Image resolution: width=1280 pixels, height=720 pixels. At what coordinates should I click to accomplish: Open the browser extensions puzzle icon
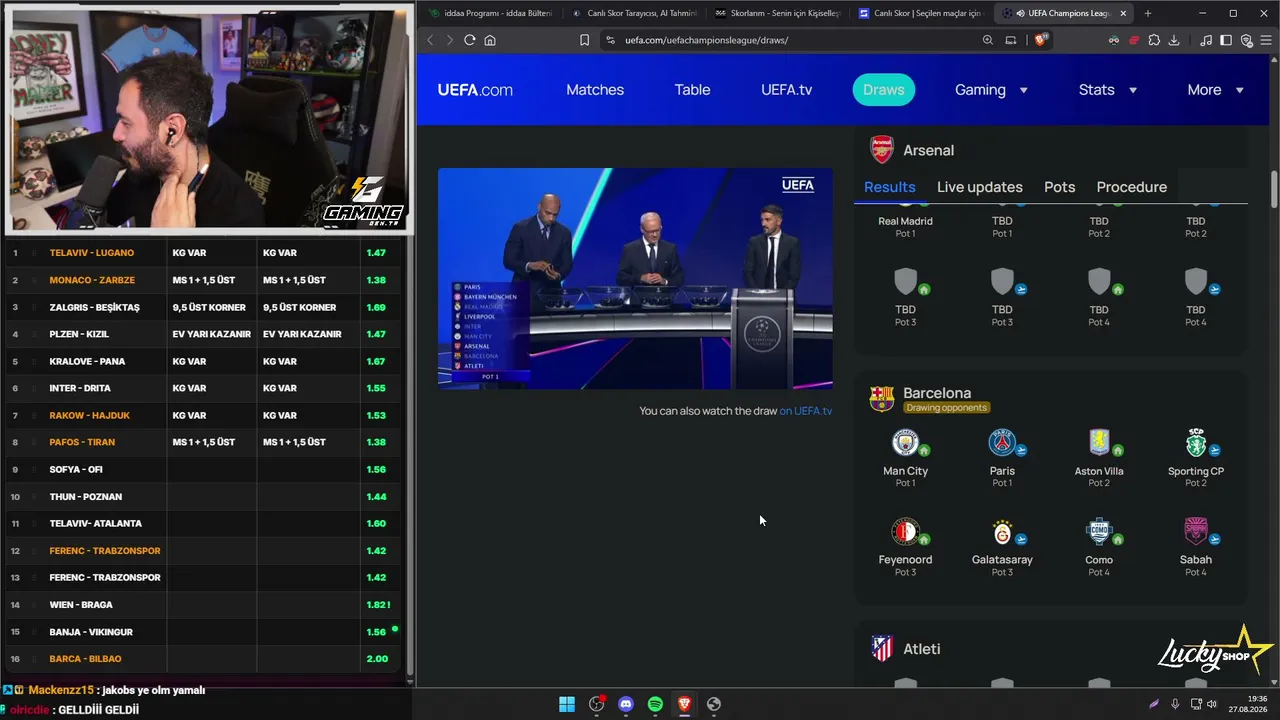coord(1154,40)
